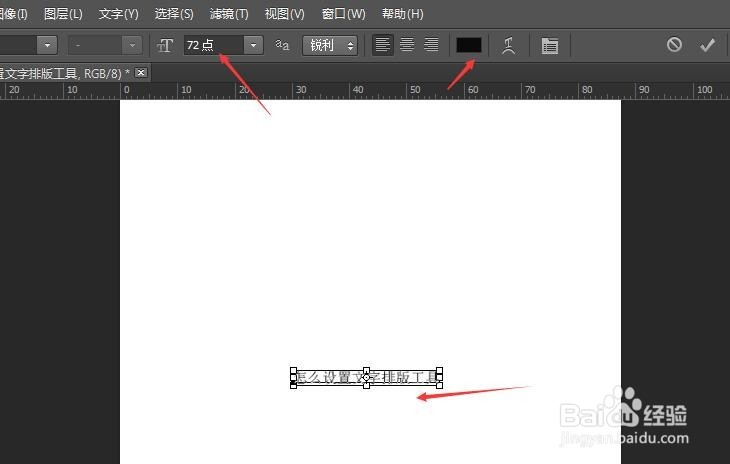Expand the font family dropdown arrow
The height and width of the screenshot is (464, 730).
point(47,45)
